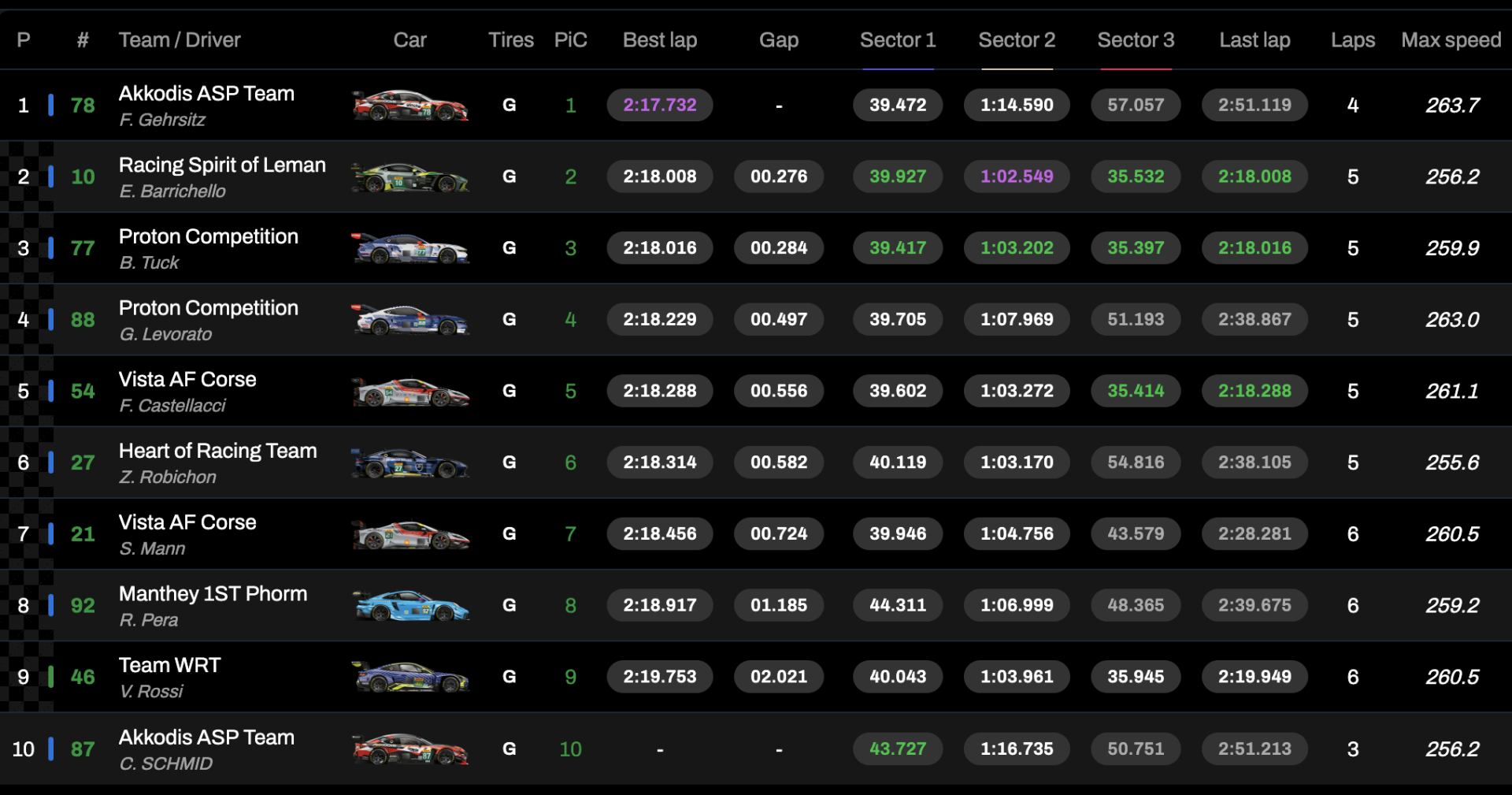Click the Sector 3 time 57.057

coord(1136,105)
